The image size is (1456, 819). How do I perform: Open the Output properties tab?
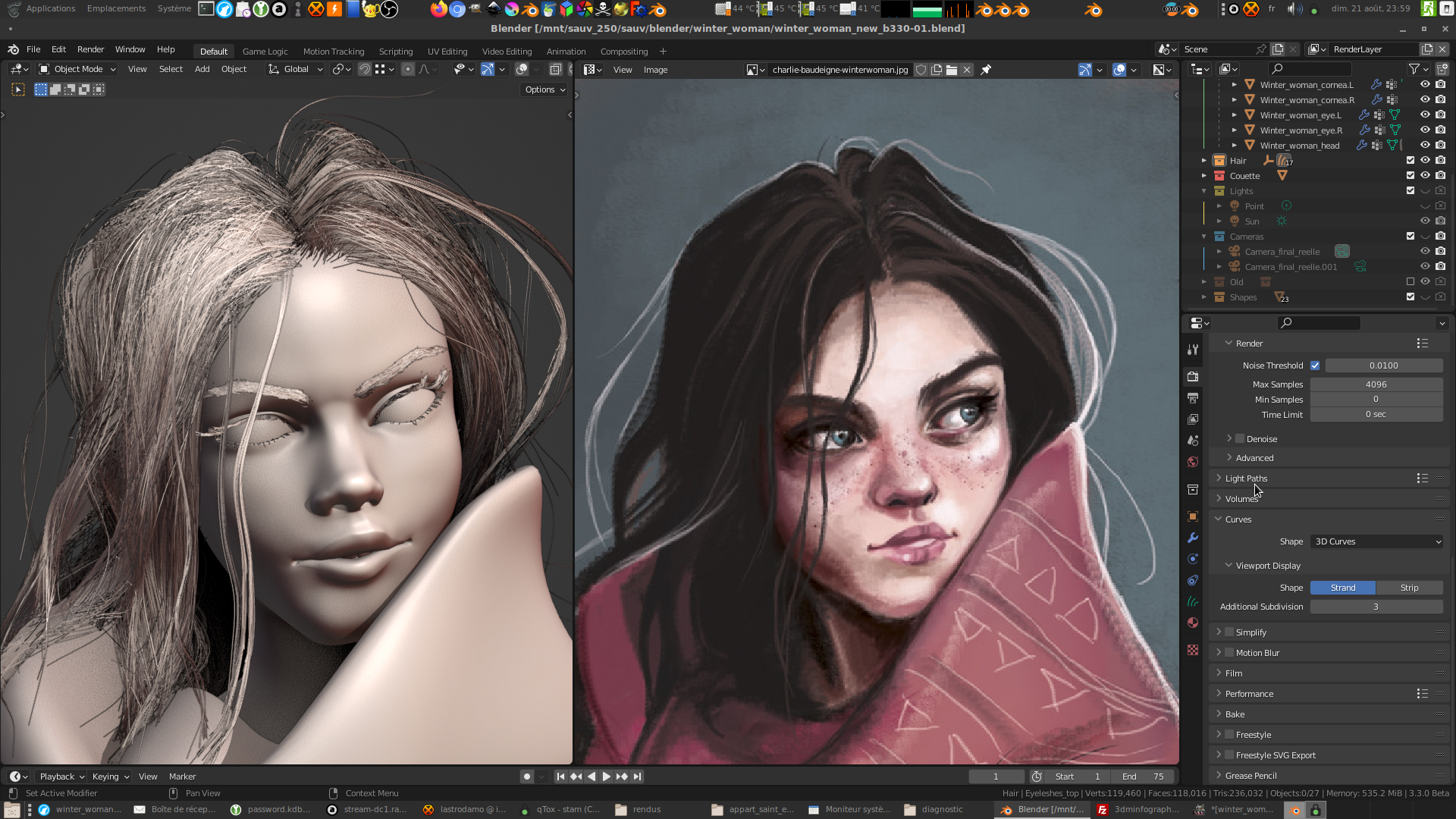(1193, 397)
